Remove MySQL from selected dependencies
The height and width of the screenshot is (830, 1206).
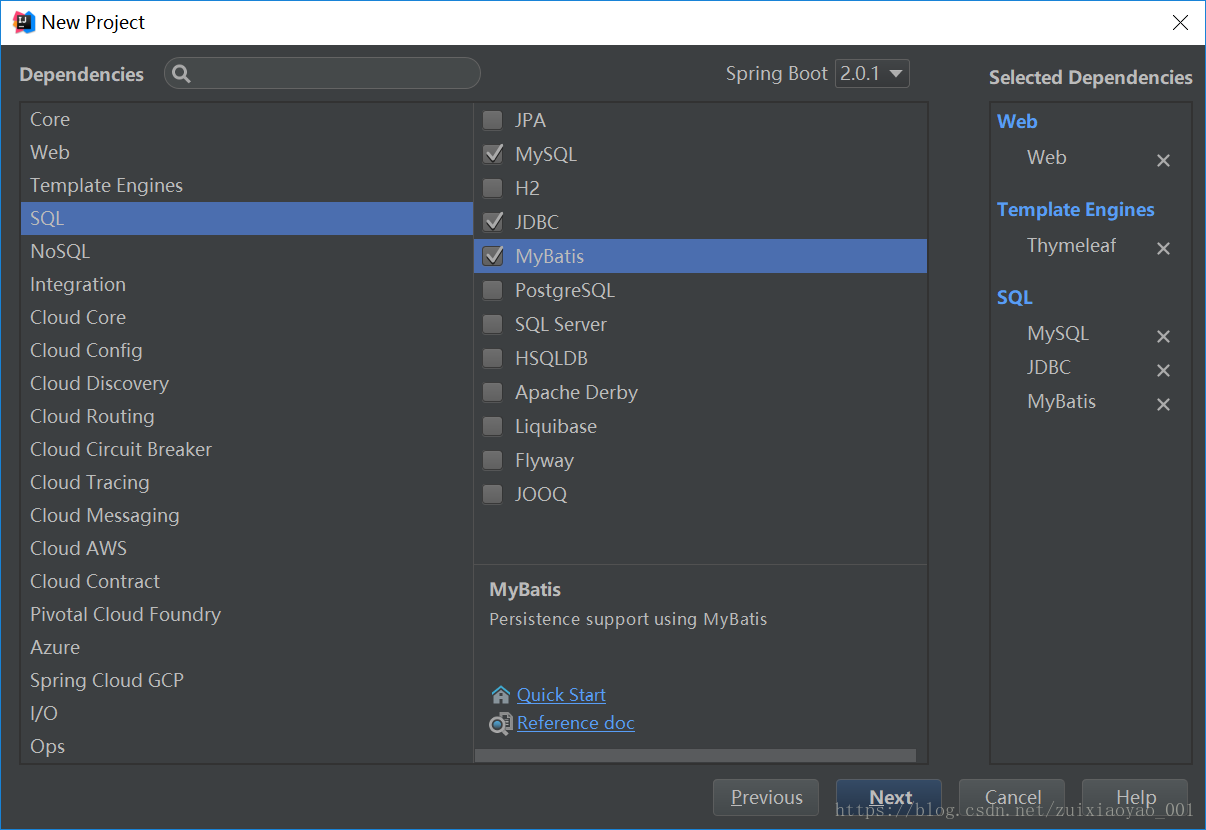[x=1163, y=336]
